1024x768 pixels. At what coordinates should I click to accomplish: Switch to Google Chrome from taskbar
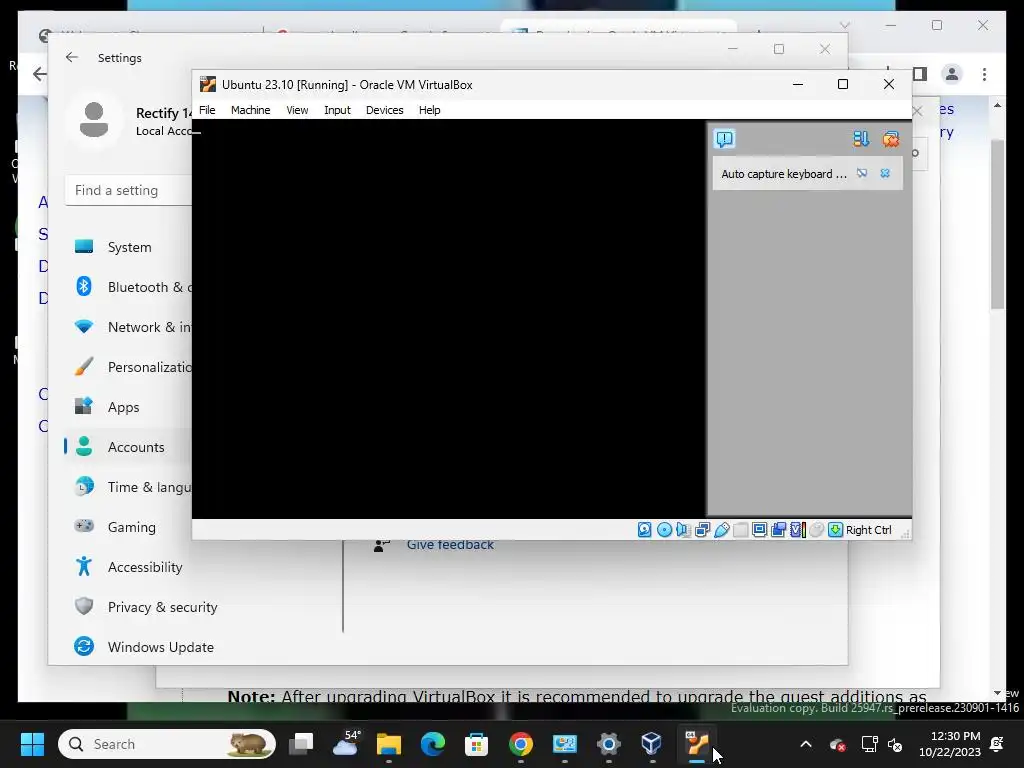[x=520, y=744]
